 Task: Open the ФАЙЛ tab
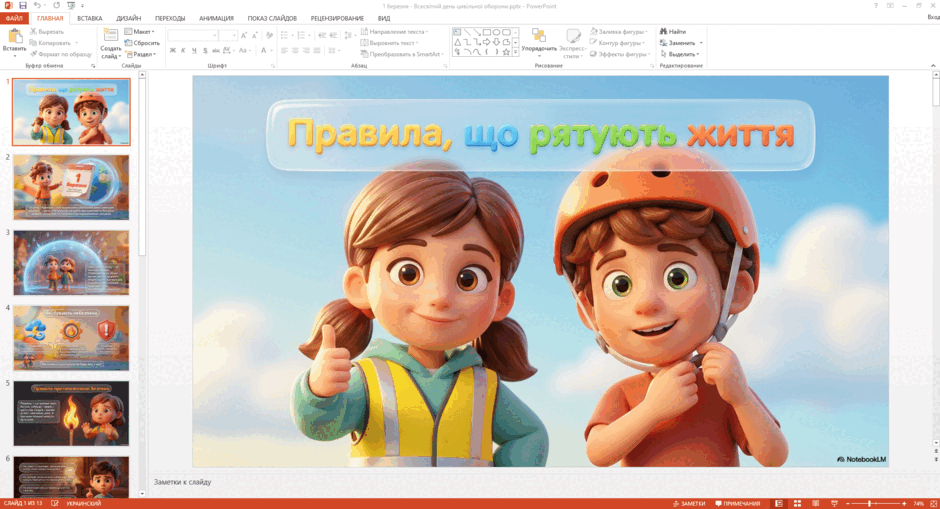14,18
